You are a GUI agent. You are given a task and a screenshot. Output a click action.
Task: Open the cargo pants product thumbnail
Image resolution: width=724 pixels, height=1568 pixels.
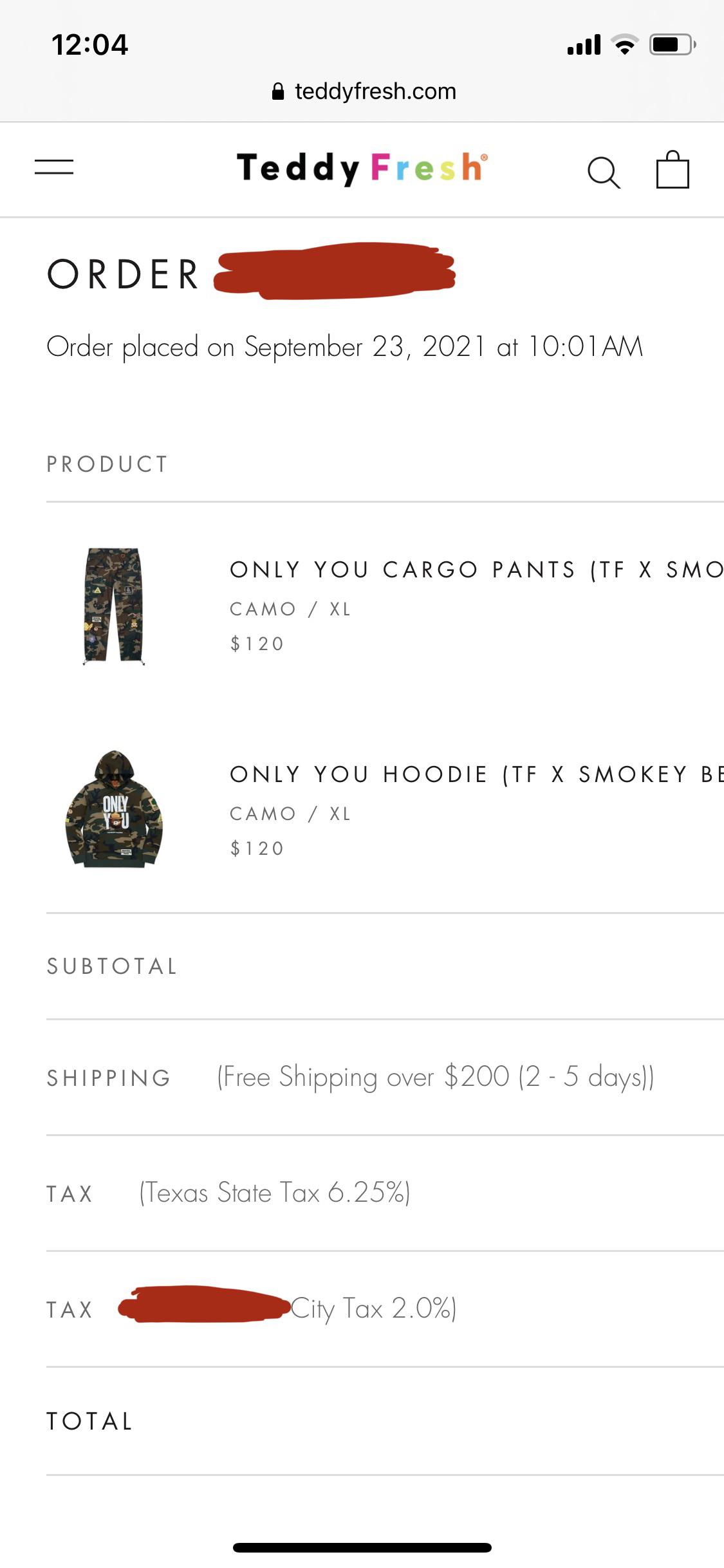[113, 606]
